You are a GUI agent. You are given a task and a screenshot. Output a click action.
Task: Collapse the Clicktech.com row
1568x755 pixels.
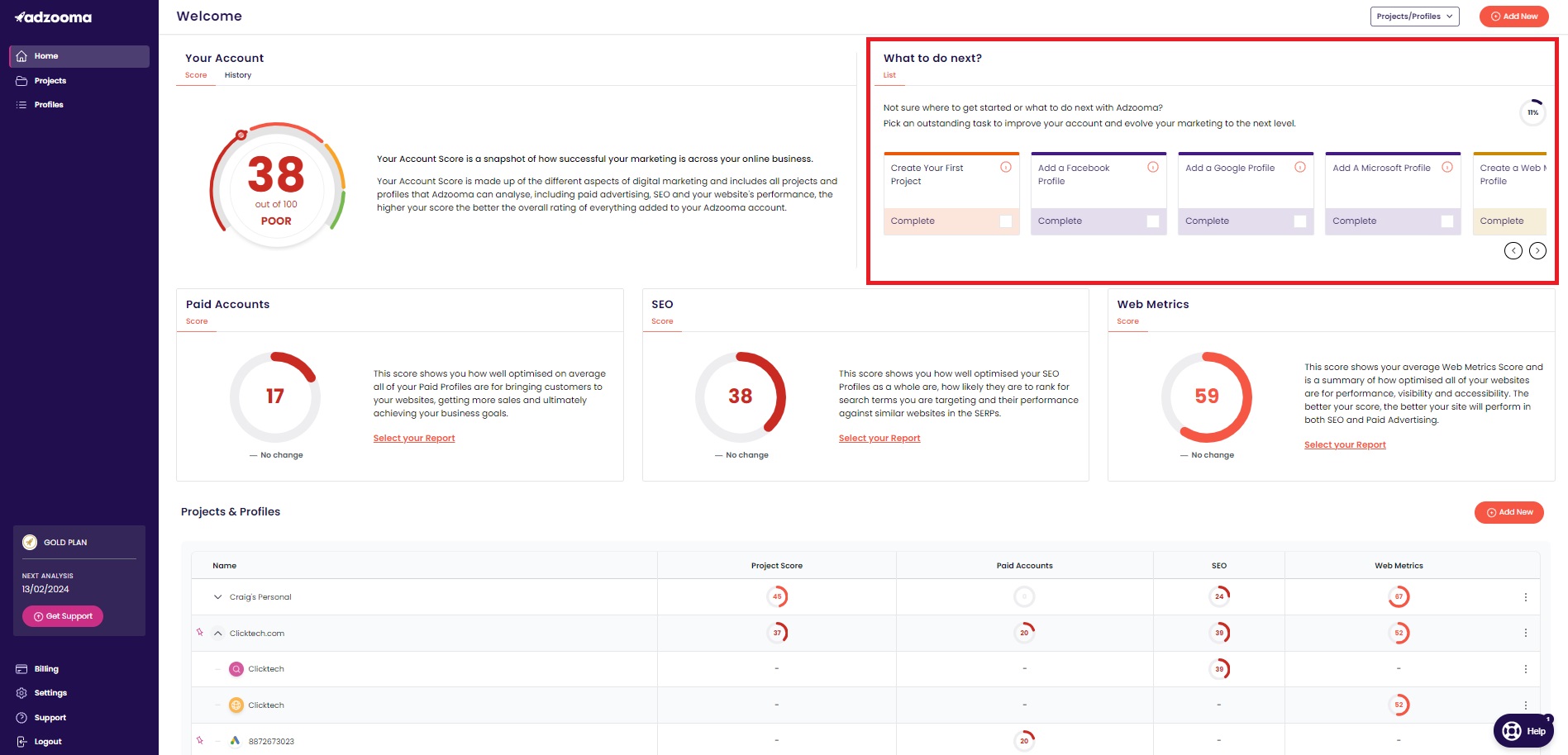click(218, 634)
